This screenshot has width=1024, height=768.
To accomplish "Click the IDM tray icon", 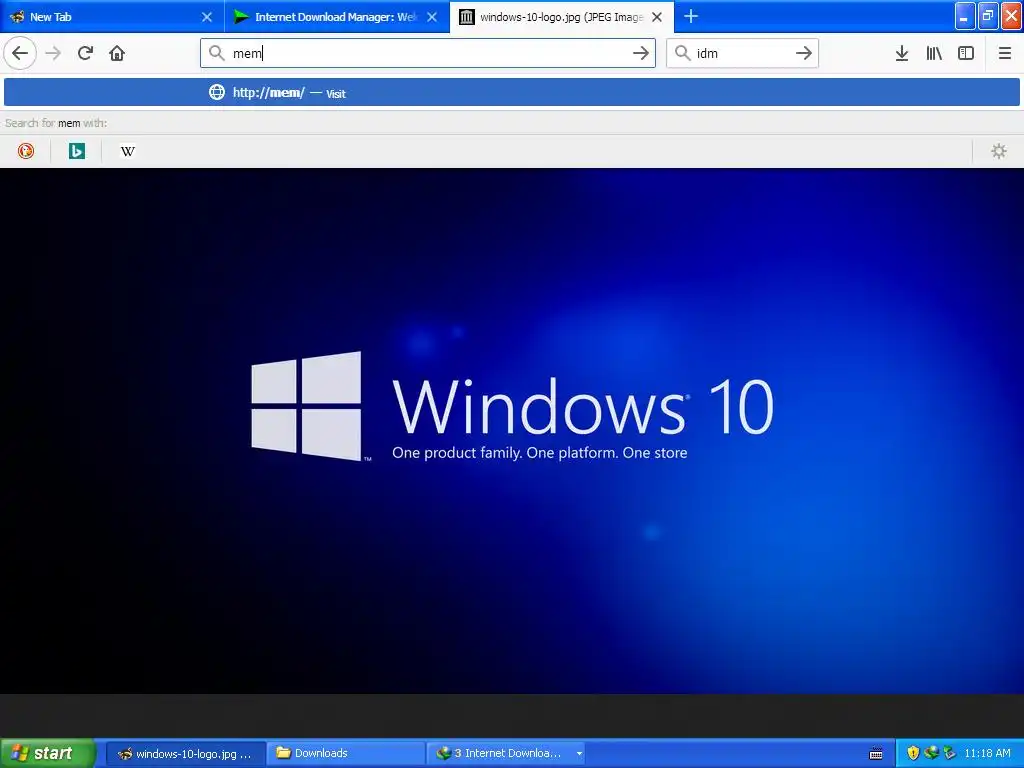I will pyautogui.click(x=931, y=753).
